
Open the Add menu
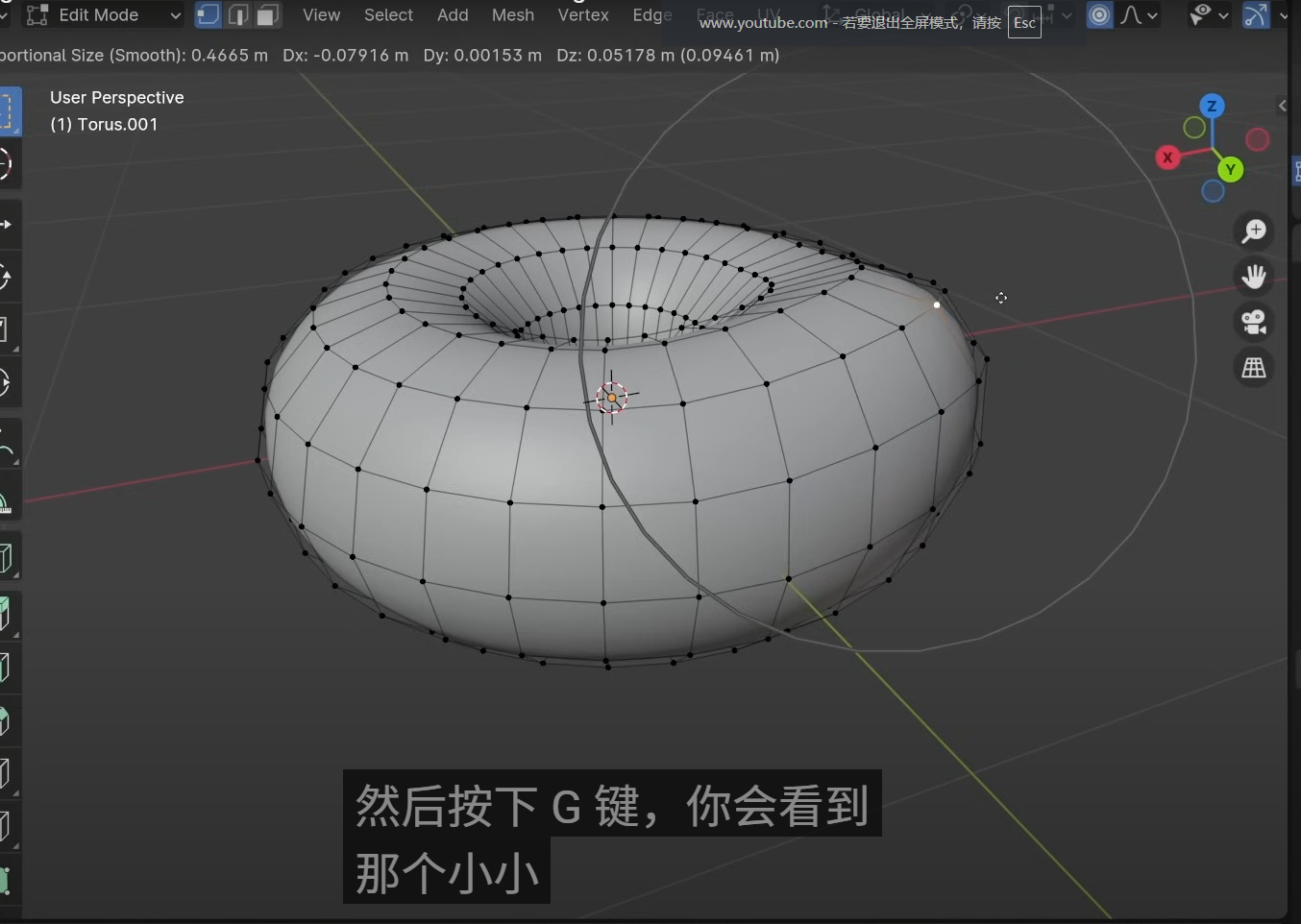[x=453, y=14]
